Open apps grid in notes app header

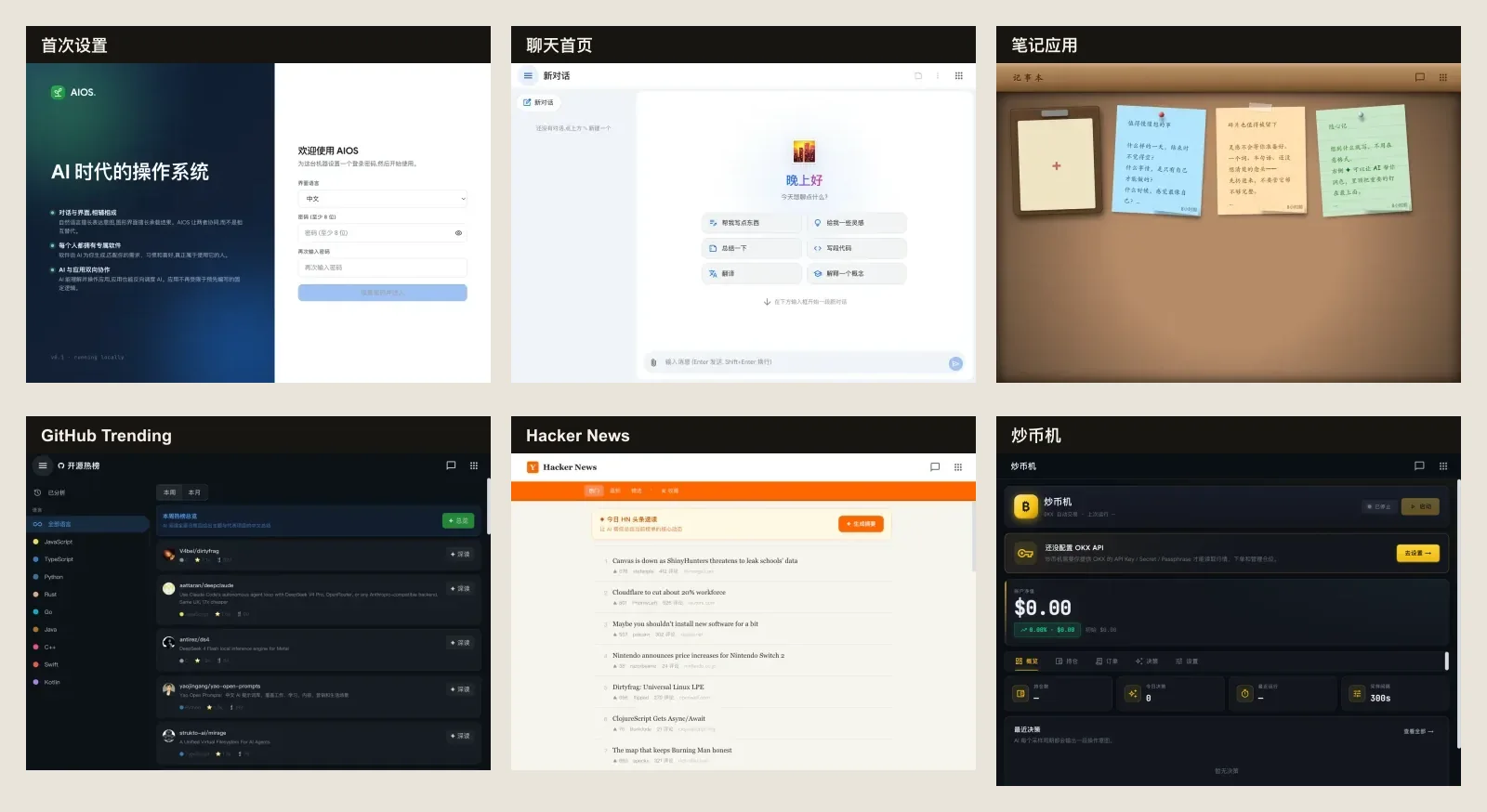click(x=1443, y=77)
